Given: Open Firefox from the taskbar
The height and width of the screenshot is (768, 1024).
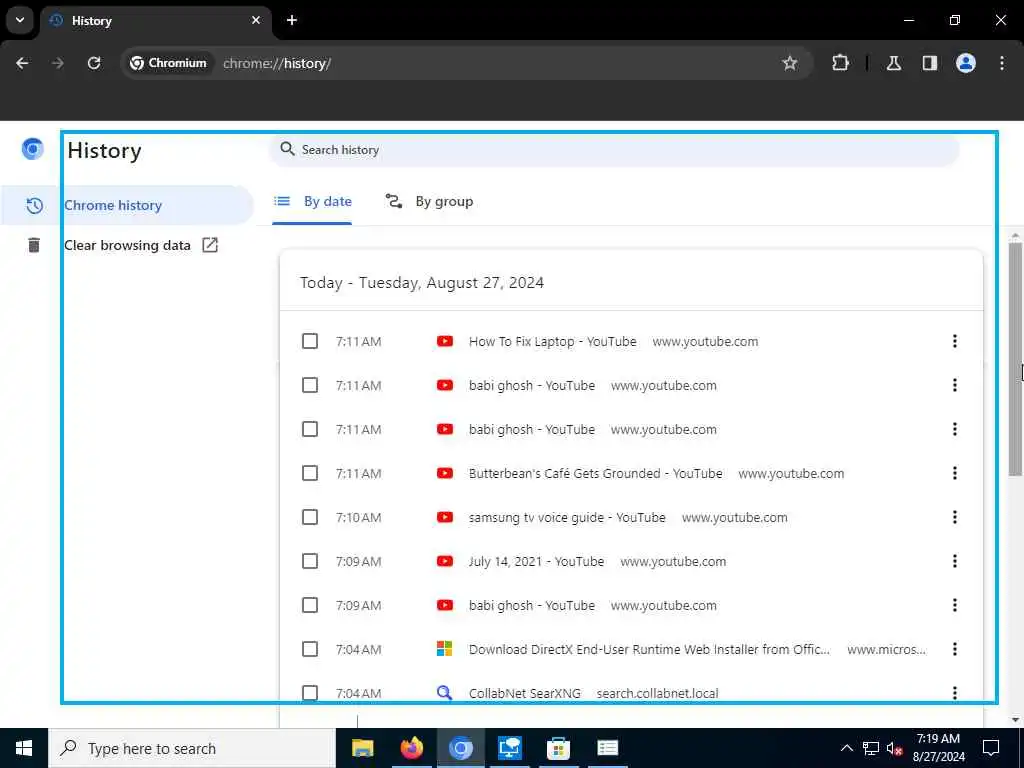Looking at the screenshot, I should [x=411, y=748].
